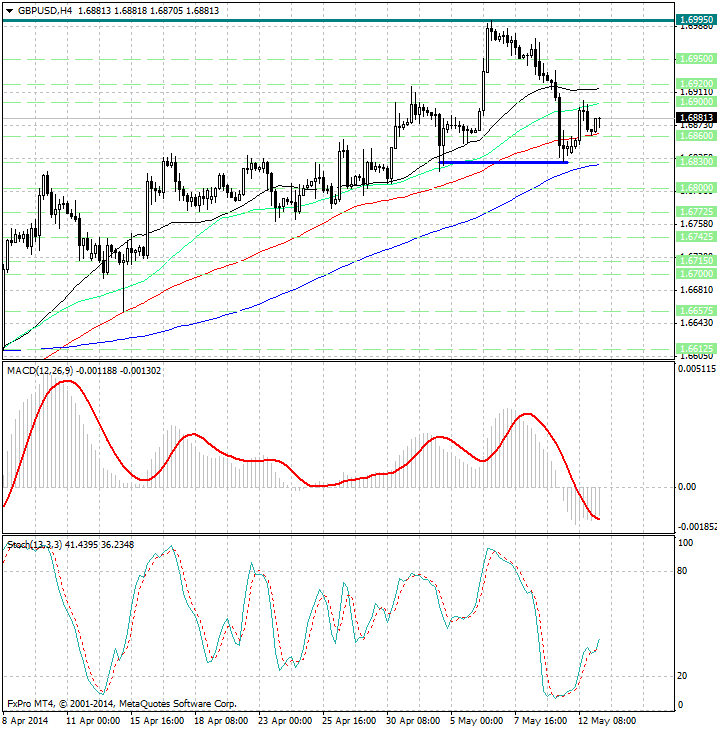The height and width of the screenshot is (729, 717).
Task: Click the 1.66125 green level label
Action: pos(696,349)
